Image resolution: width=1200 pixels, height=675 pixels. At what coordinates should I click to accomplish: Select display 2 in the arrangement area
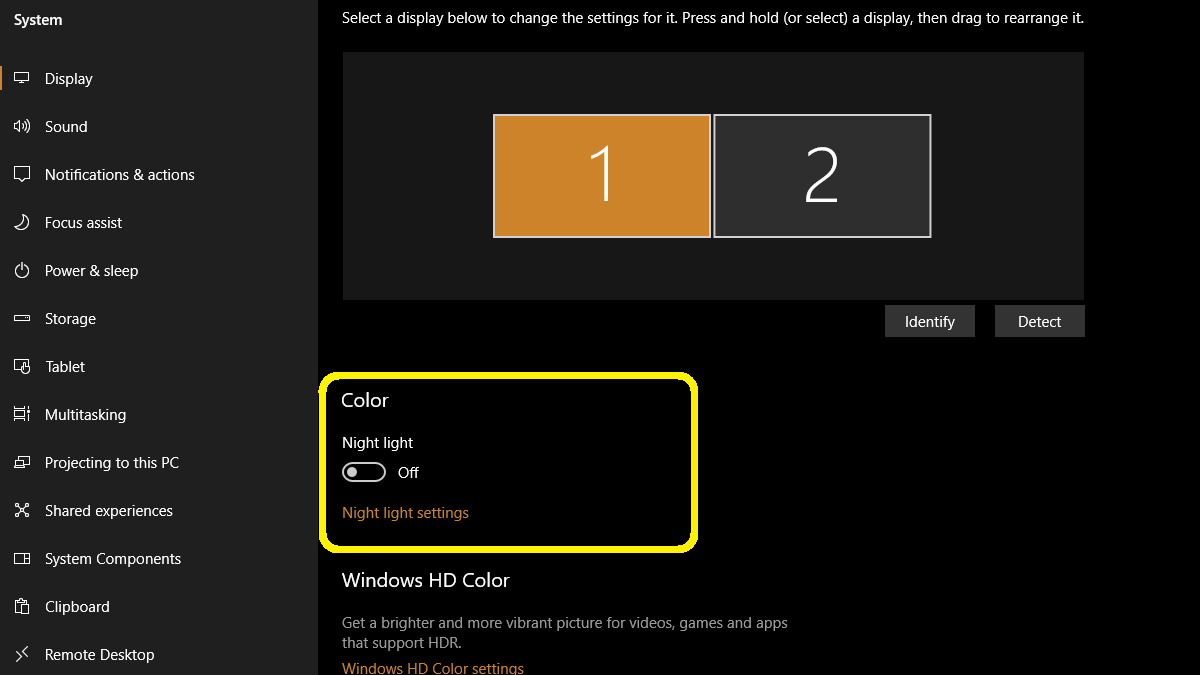pos(822,175)
